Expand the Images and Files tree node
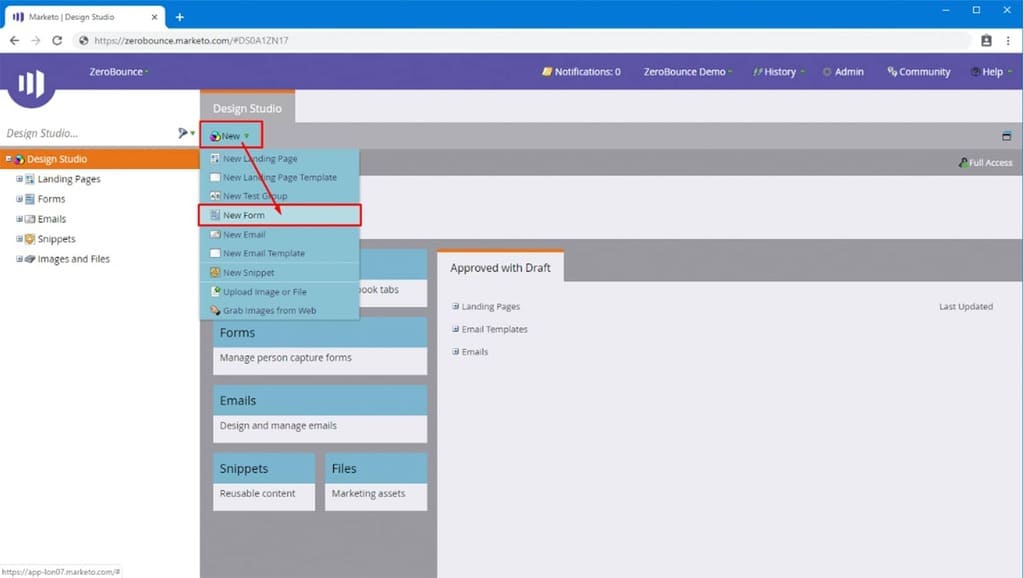 pyautogui.click(x=20, y=259)
